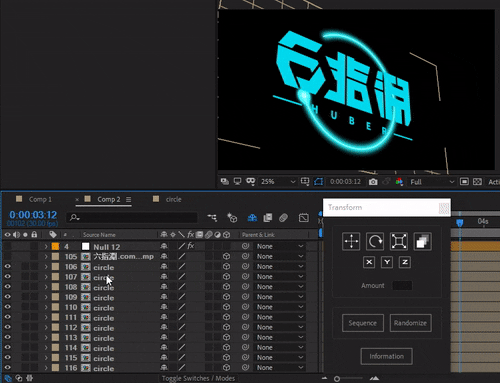500x383 pixels.
Task: Click the primary viewer monitor icon
Action: 237,182
